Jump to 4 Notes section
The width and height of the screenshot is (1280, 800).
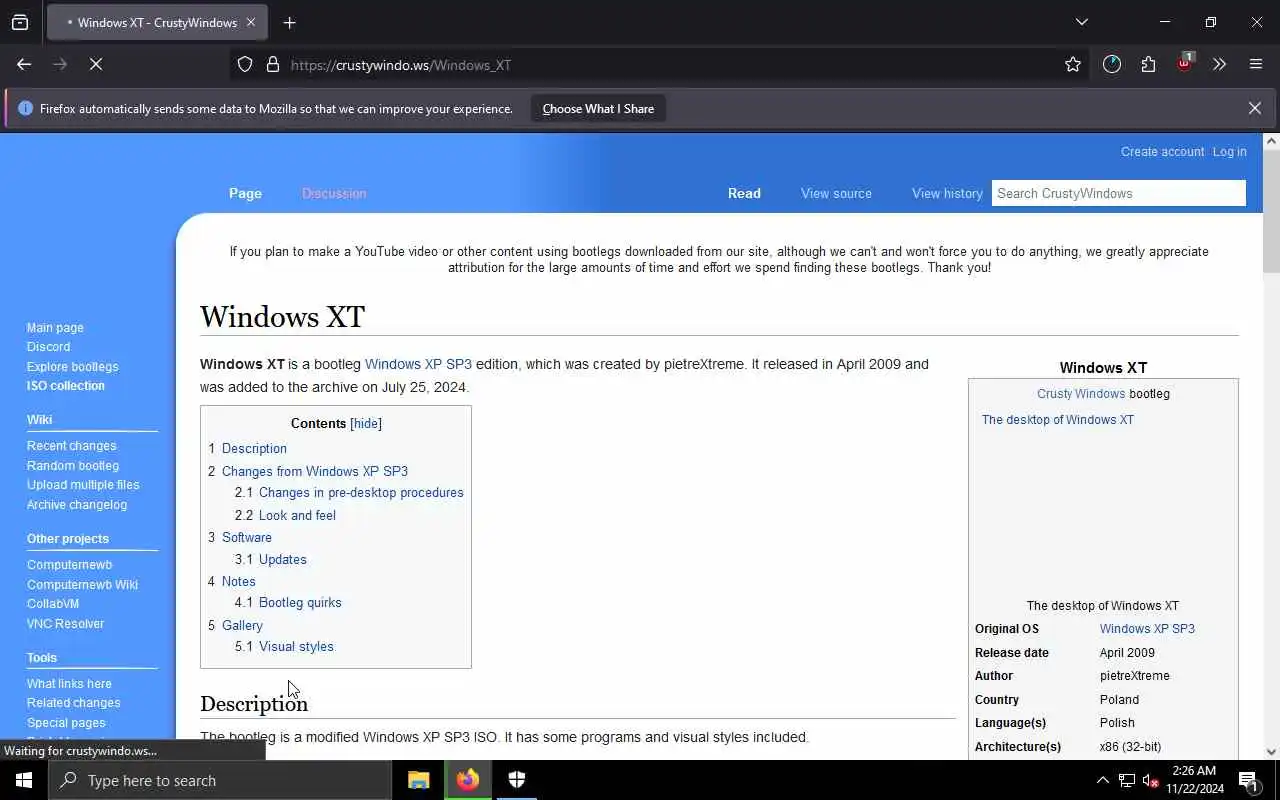(232, 582)
